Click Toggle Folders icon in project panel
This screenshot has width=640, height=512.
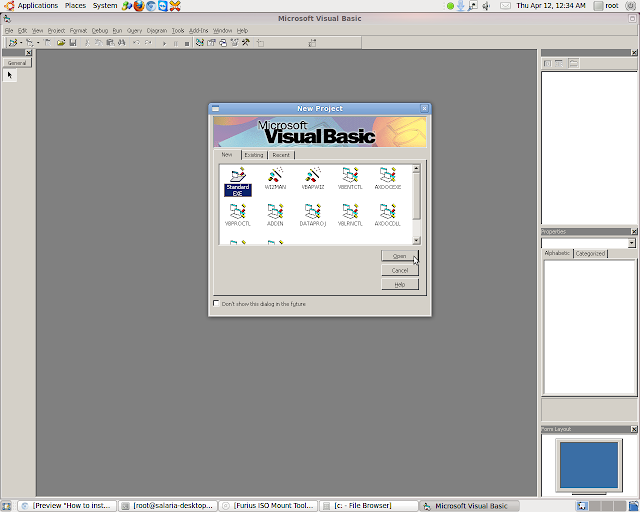coord(573,63)
